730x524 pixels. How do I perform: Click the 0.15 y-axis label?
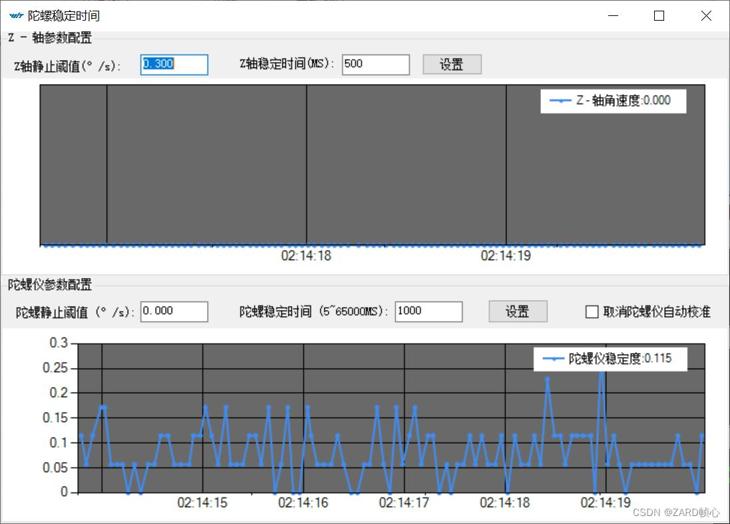point(55,418)
